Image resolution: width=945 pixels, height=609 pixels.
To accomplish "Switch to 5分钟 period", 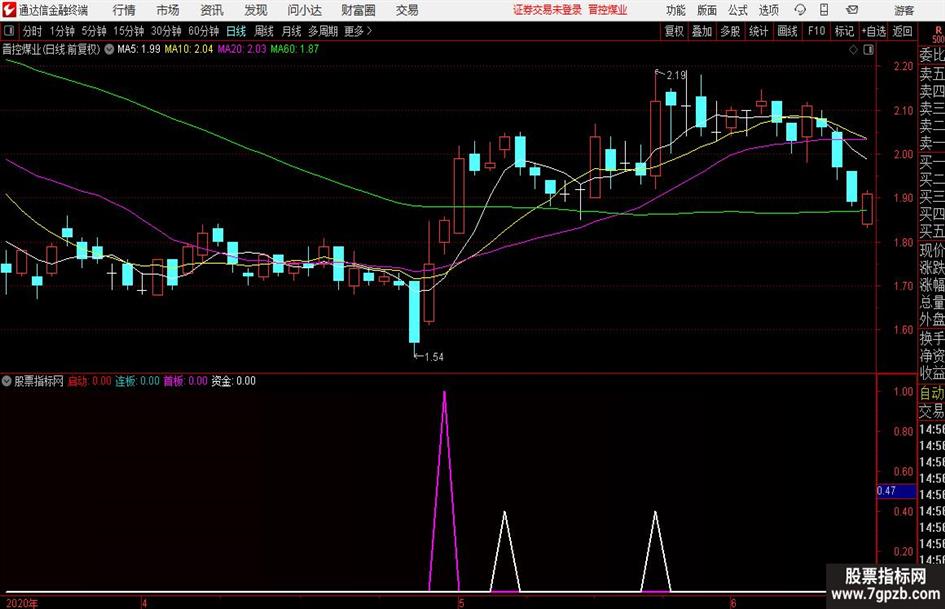I will [93, 31].
